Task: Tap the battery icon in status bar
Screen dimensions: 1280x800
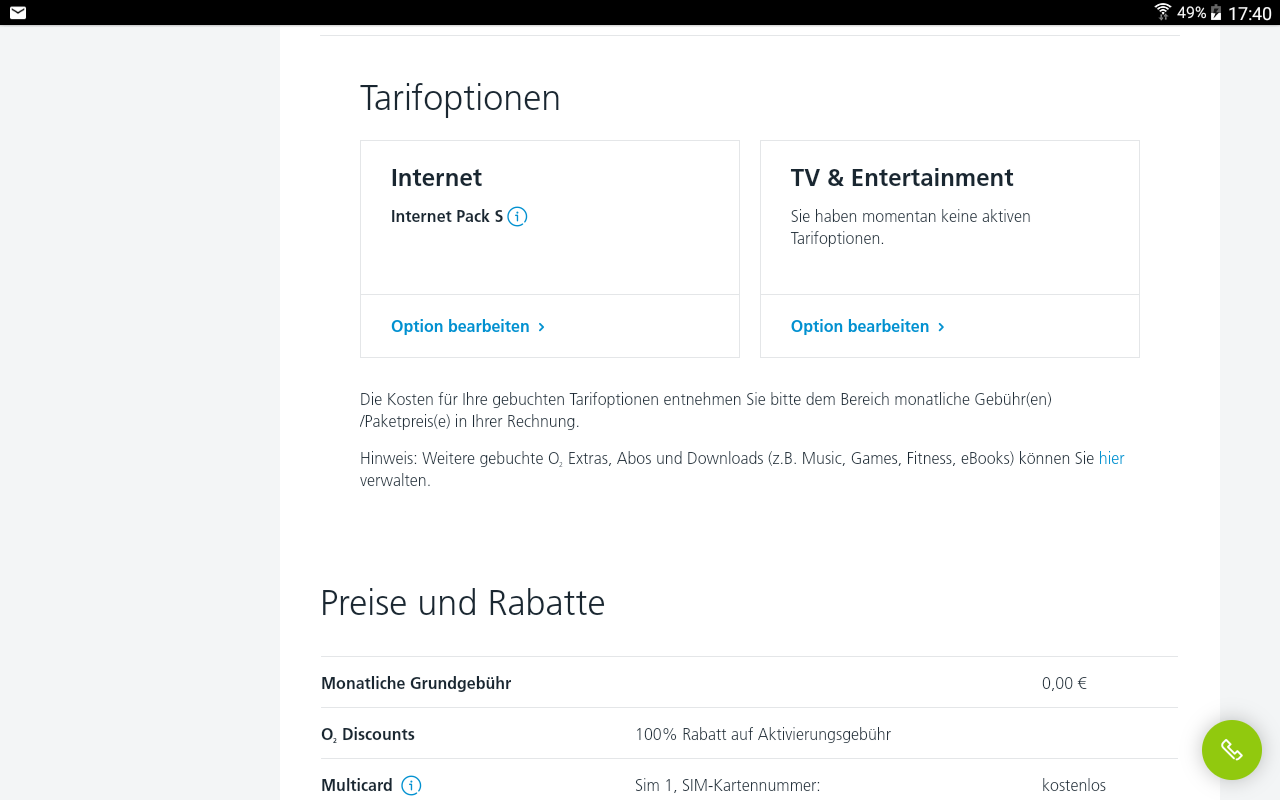Action: (x=1216, y=13)
